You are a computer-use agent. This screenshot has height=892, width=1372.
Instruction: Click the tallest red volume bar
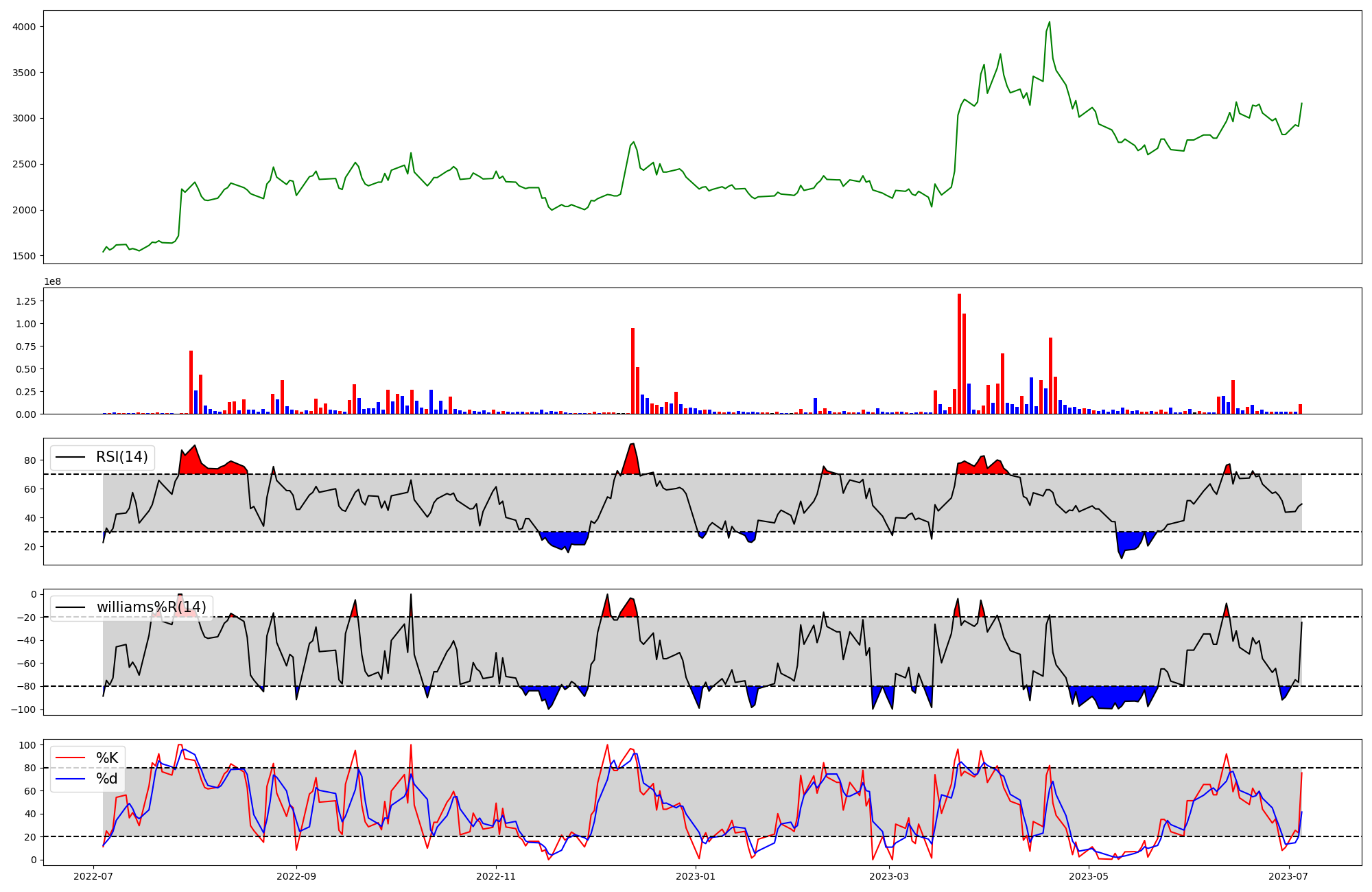point(959,353)
